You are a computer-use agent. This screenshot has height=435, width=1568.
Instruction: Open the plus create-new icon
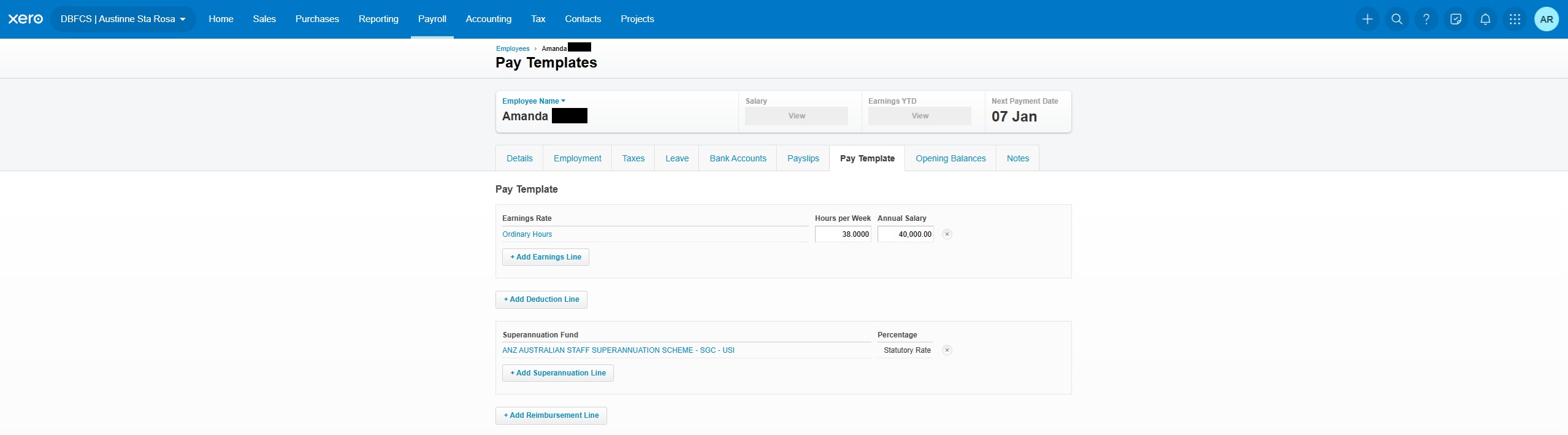pos(1367,19)
